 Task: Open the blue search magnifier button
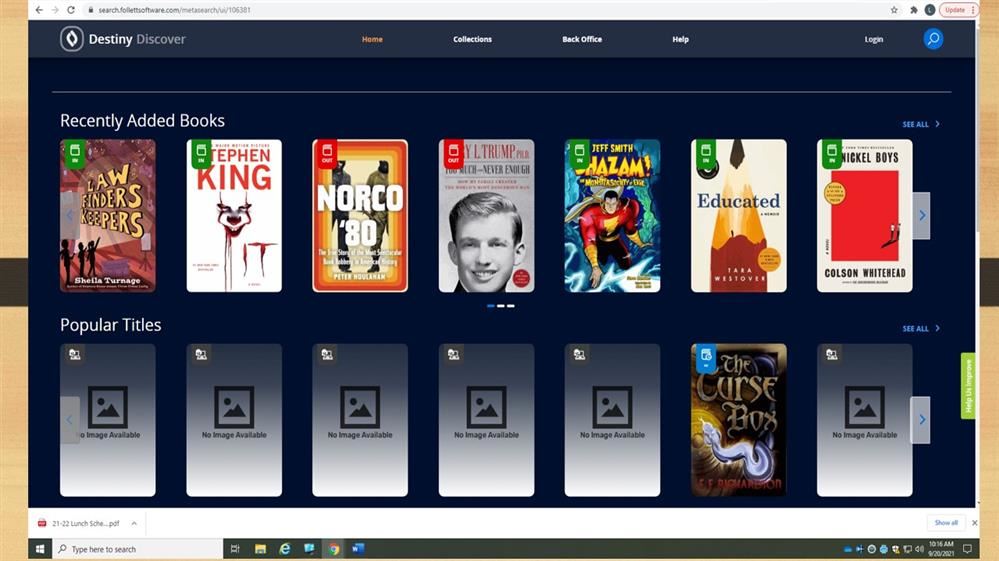(933, 39)
